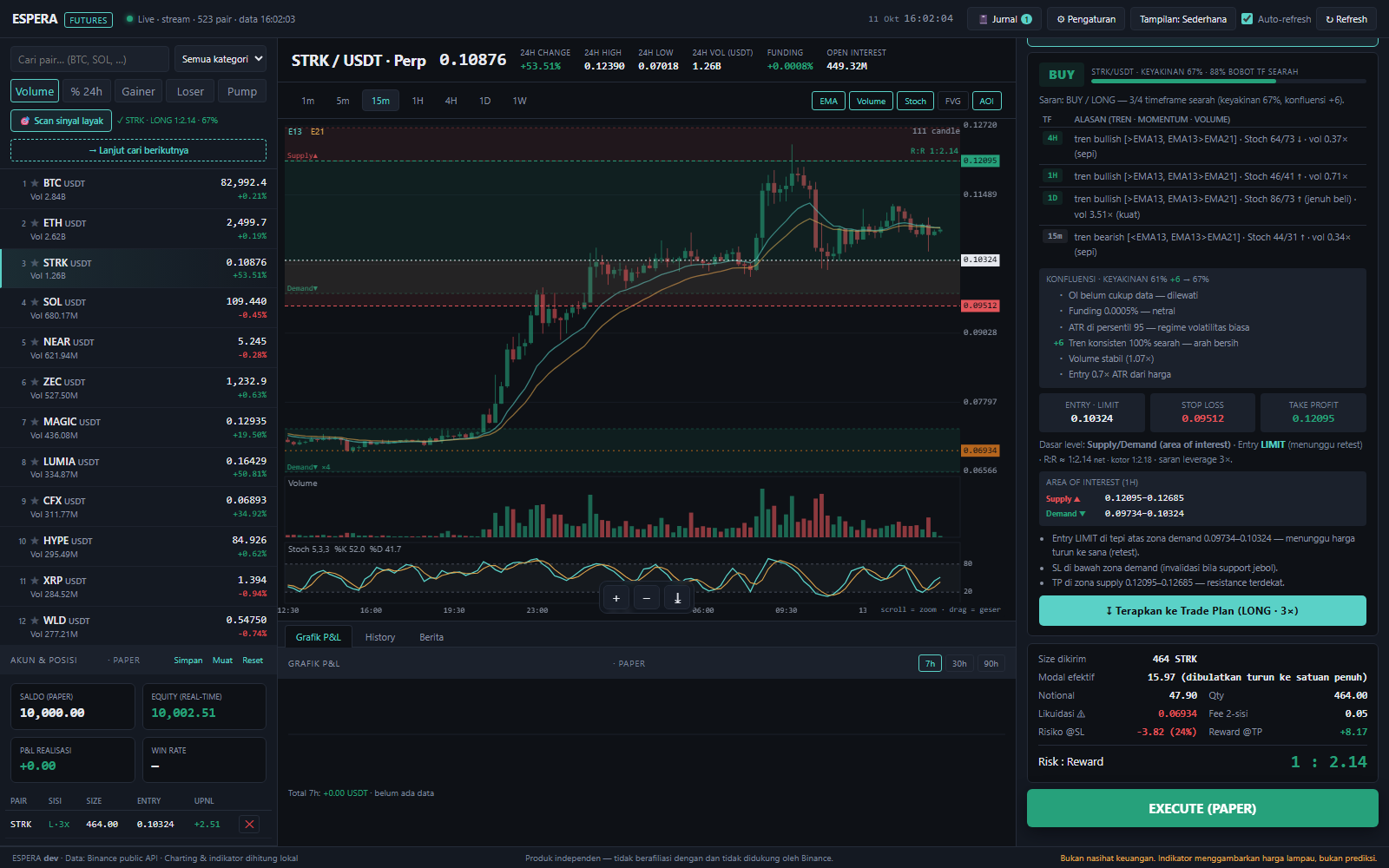1389x868 pixels.
Task: Star the HYPE USDT pair
Action: click(35, 541)
